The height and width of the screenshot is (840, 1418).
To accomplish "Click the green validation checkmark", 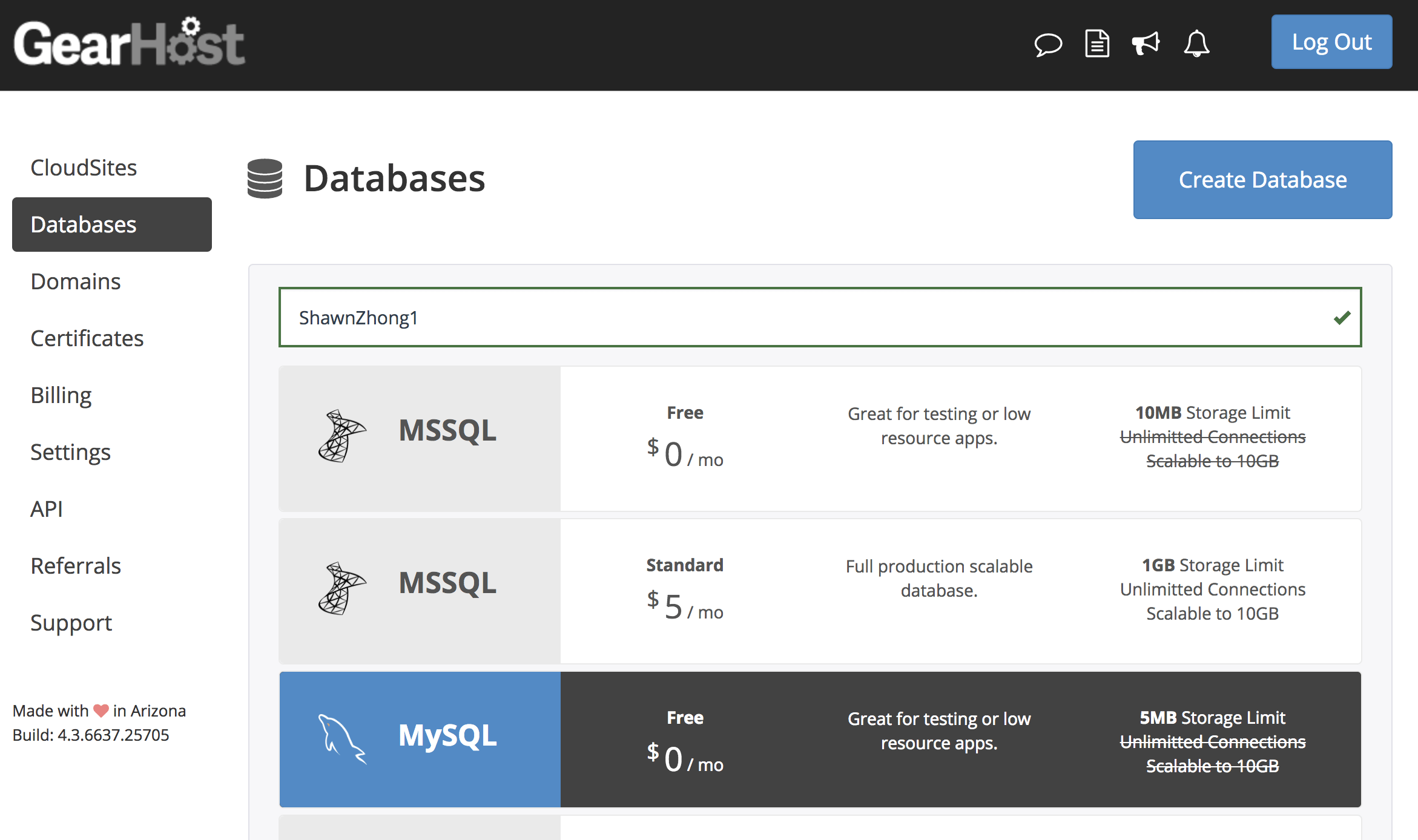I will [1342, 317].
